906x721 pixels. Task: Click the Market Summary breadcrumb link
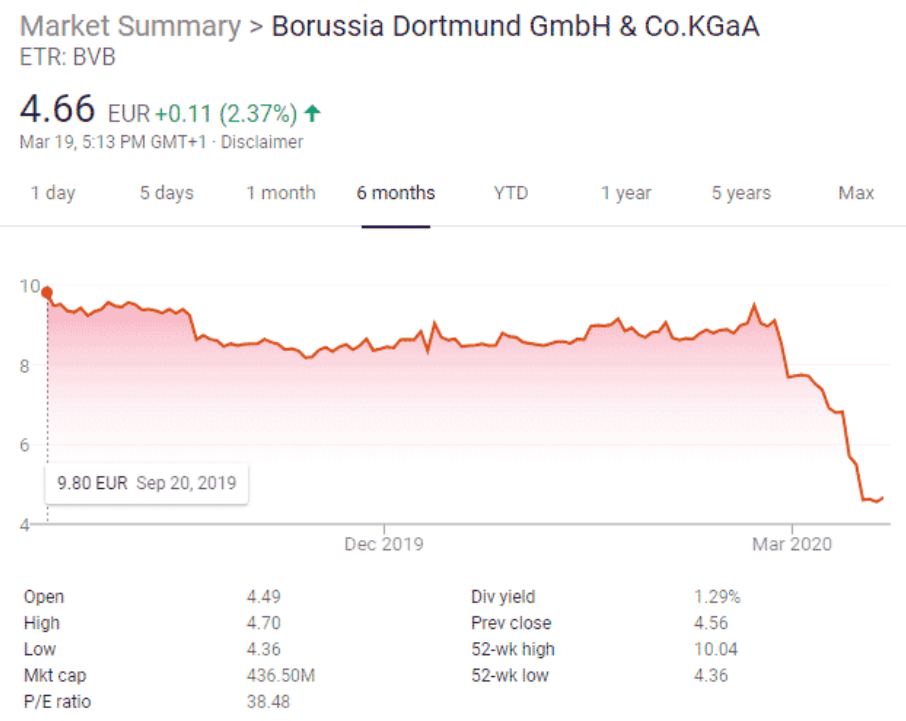(130, 27)
